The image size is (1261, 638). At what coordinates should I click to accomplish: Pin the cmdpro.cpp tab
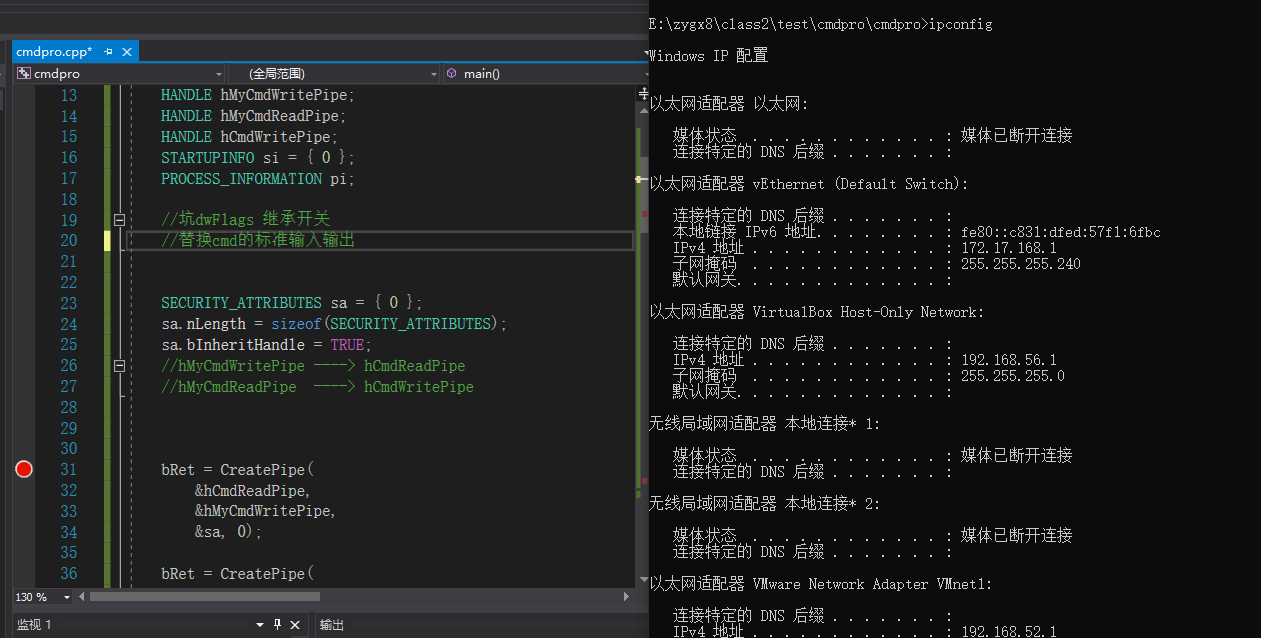click(x=109, y=52)
